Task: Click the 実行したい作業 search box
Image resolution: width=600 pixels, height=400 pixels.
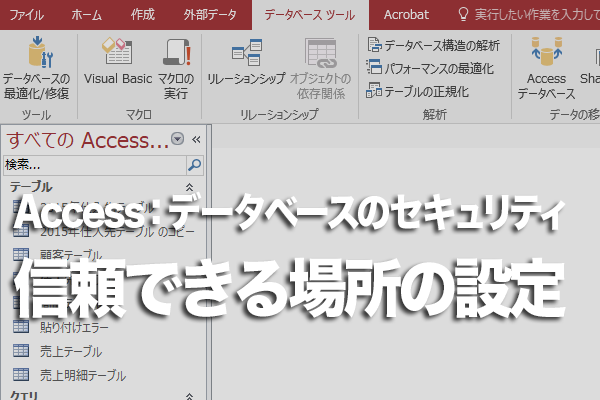Action: pos(537,15)
